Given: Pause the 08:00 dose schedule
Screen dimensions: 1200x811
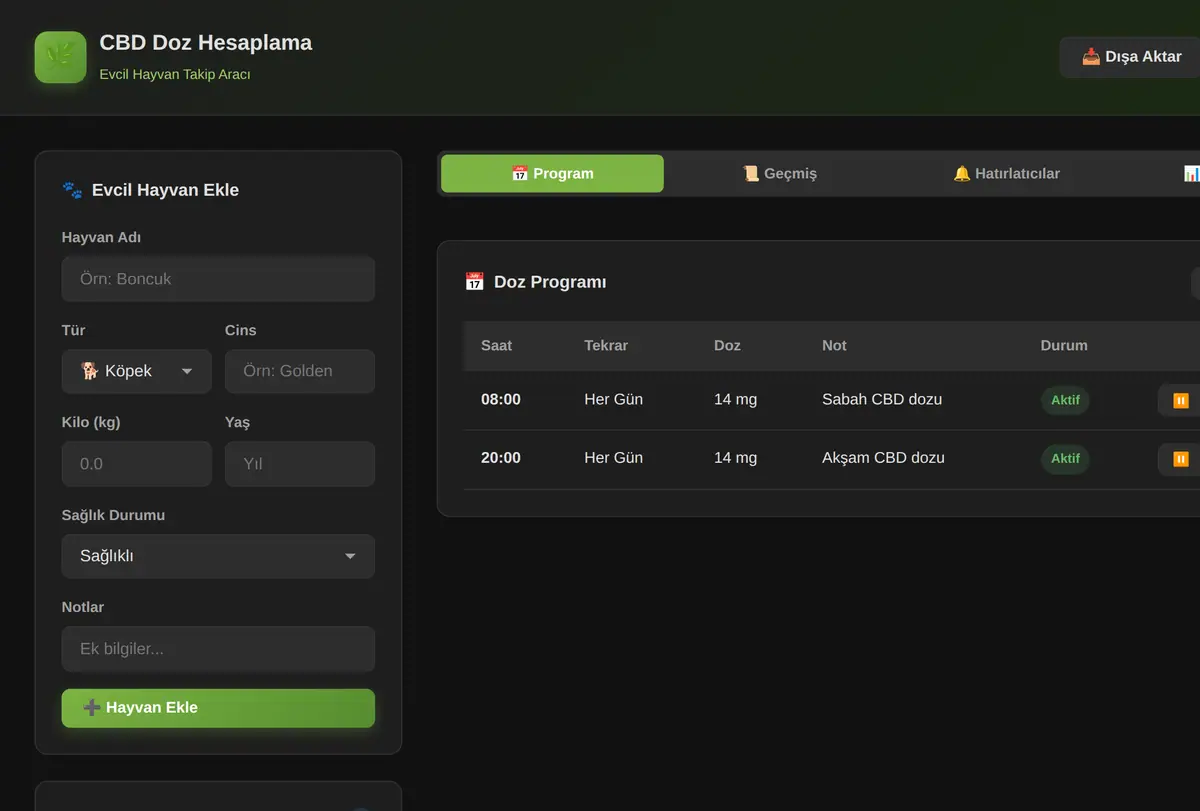Looking at the screenshot, I should 1180,401.
